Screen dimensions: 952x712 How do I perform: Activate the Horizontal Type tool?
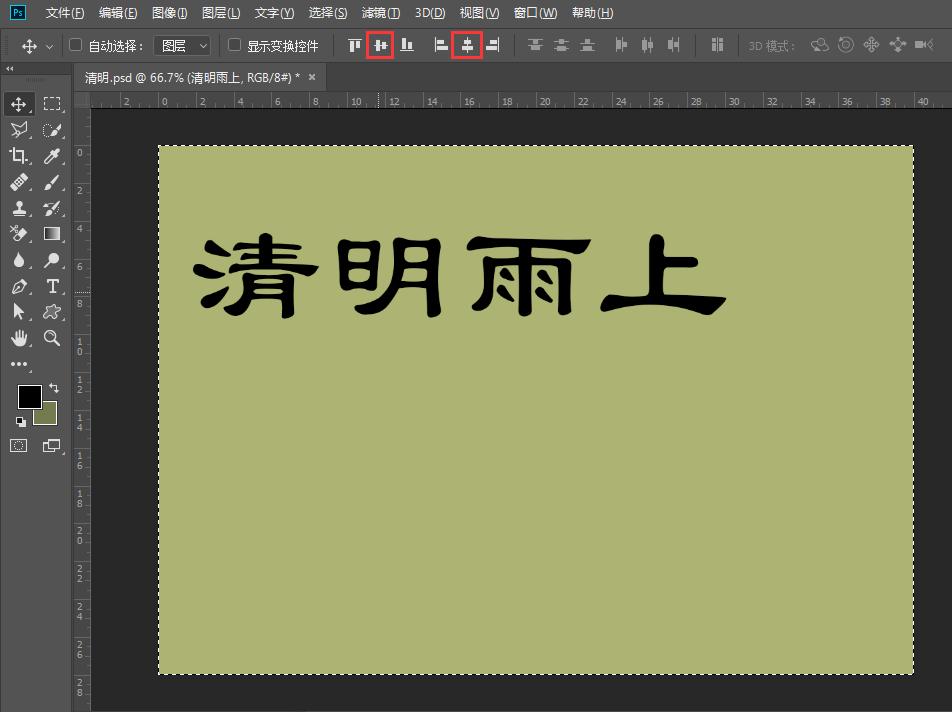[x=53, y=285]
